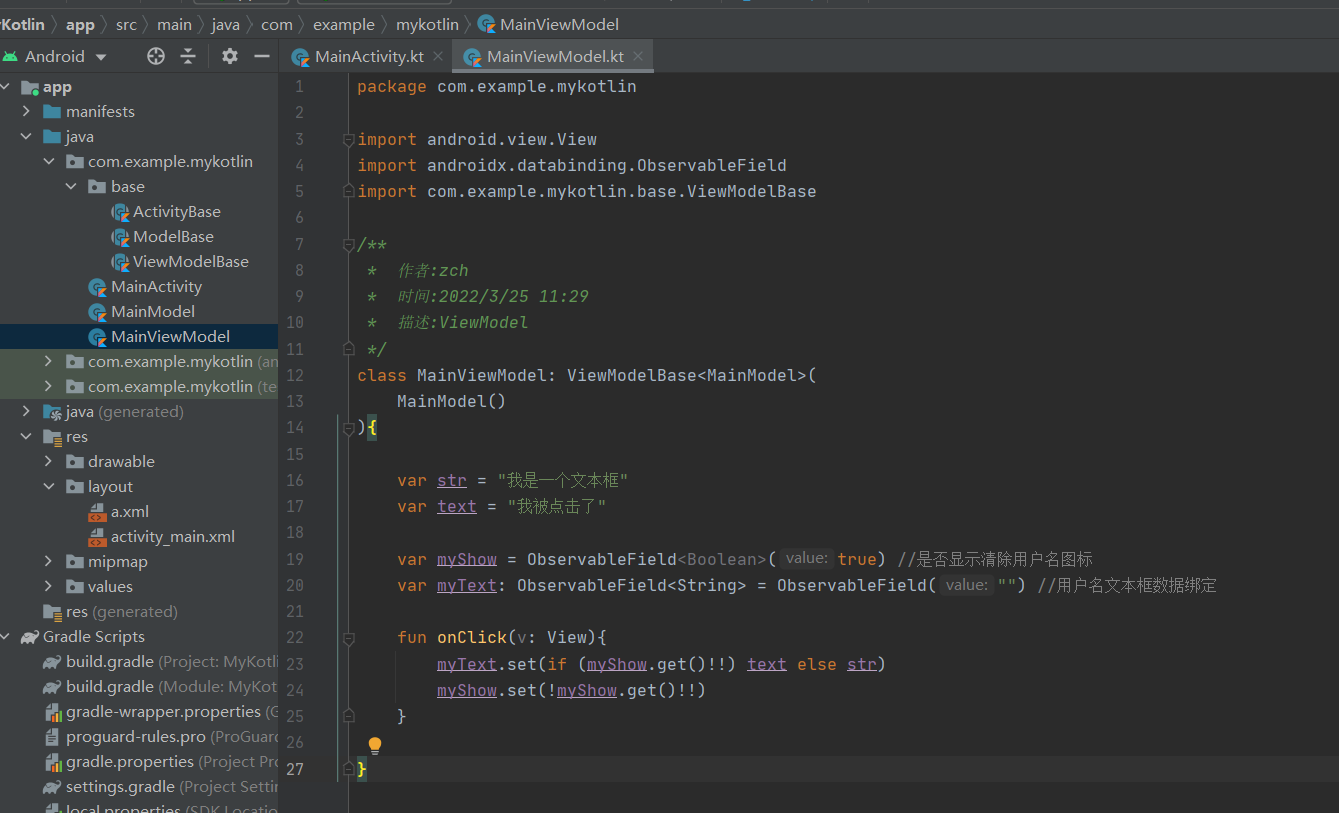This screenshot has height=813, width=1339.
Task: Click the 'src' breadcrumb link
Action: (126, 23)
